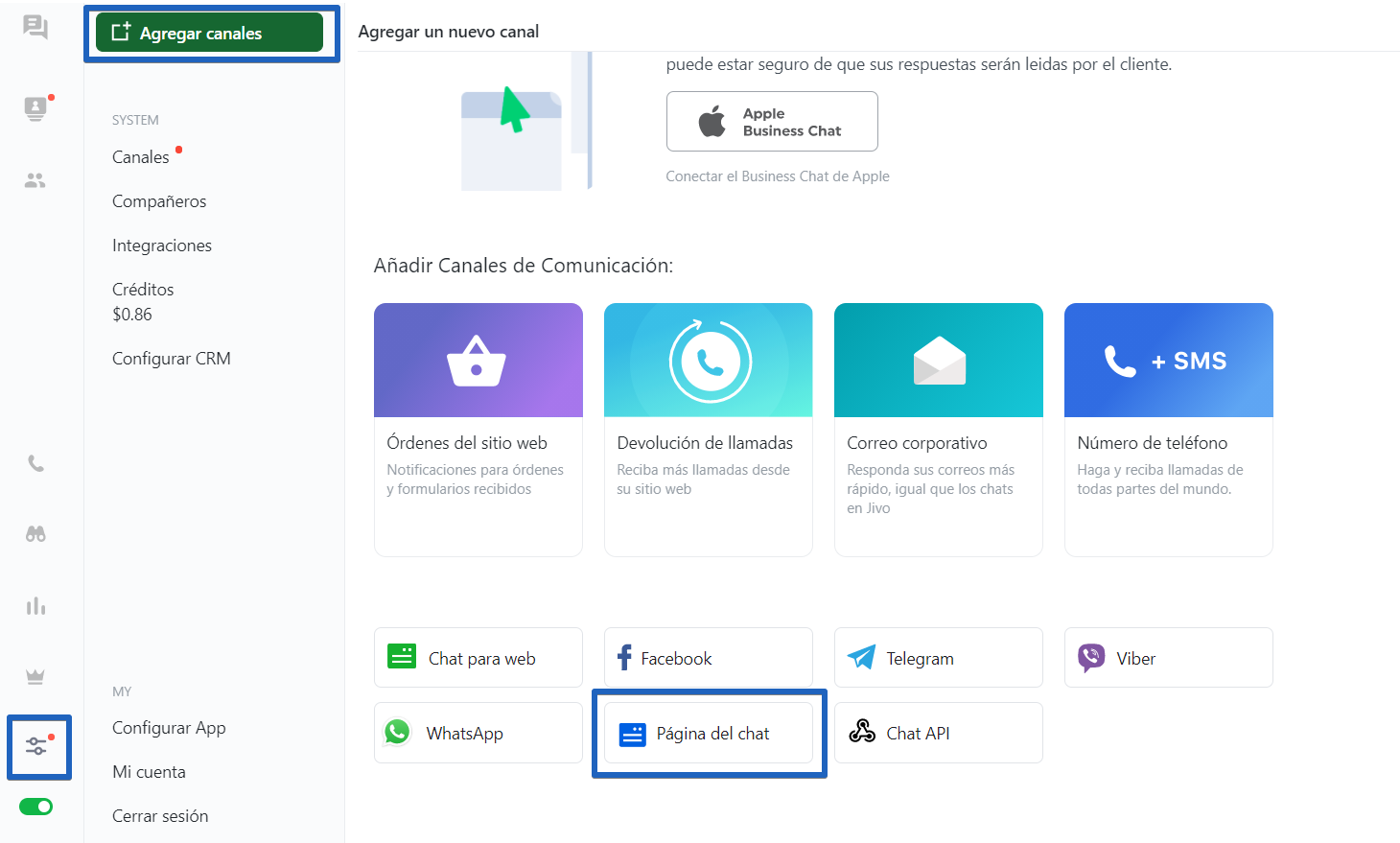Click the envelope email image

939,361
